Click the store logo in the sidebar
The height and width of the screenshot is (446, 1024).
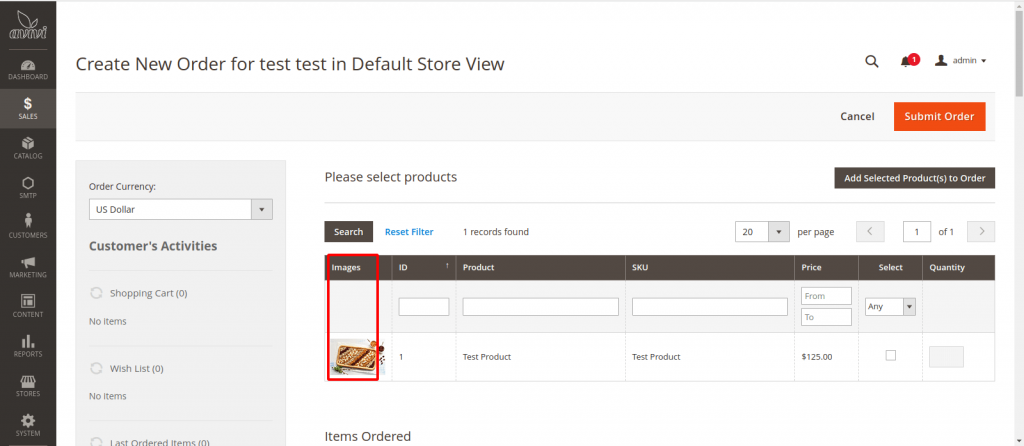[x=27, y=26]
